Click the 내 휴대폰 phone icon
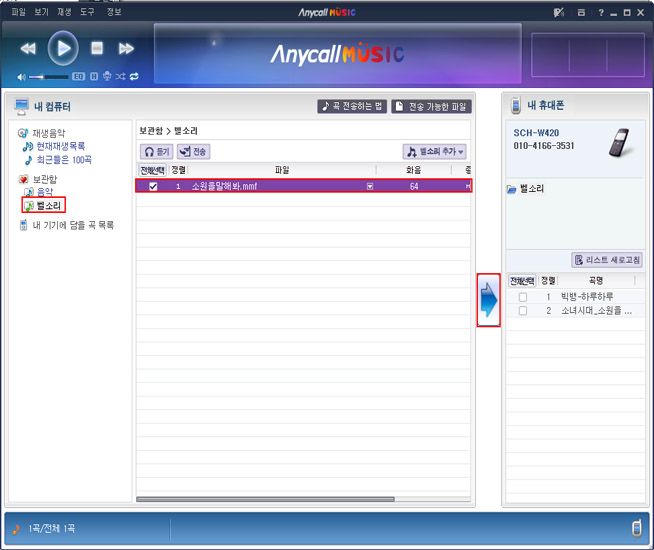Image resolution: width=654 pixels, height=550 pixels. pos(516,105)
